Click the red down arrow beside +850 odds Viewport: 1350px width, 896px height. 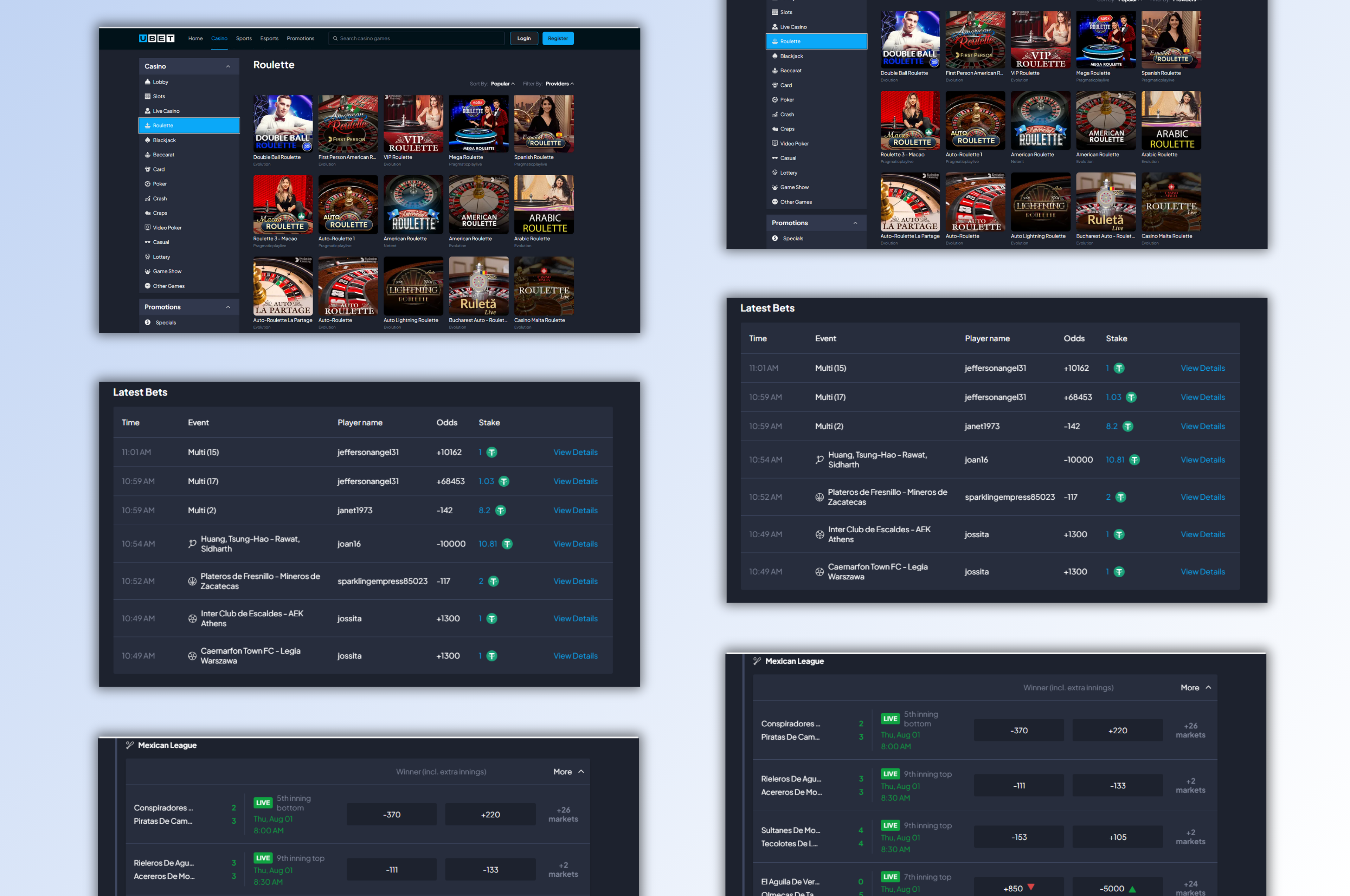[1031, 887]
